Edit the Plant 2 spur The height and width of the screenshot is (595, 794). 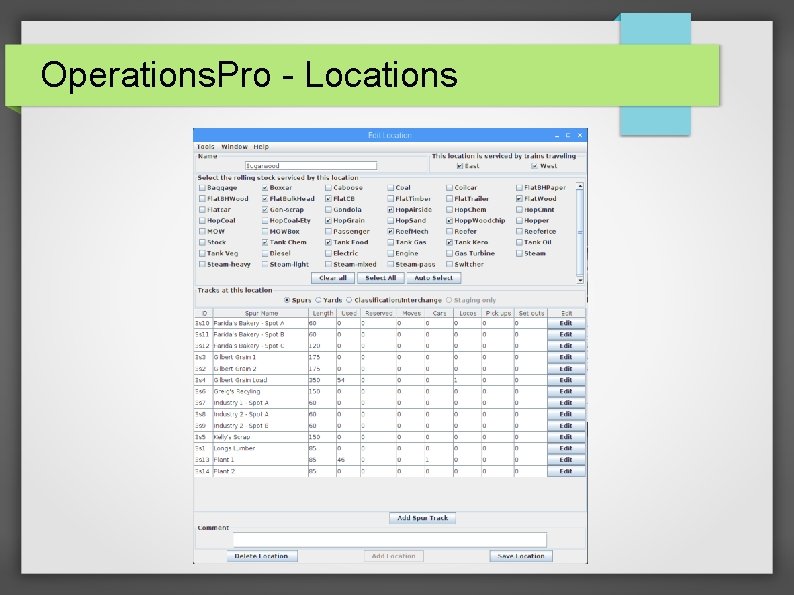tap(566, 471)
